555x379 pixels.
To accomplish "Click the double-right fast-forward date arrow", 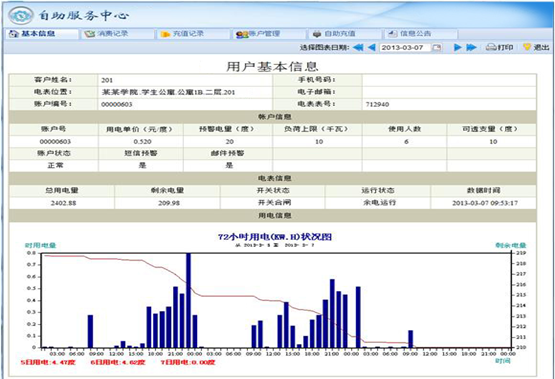I will click(x=471, y=47).
